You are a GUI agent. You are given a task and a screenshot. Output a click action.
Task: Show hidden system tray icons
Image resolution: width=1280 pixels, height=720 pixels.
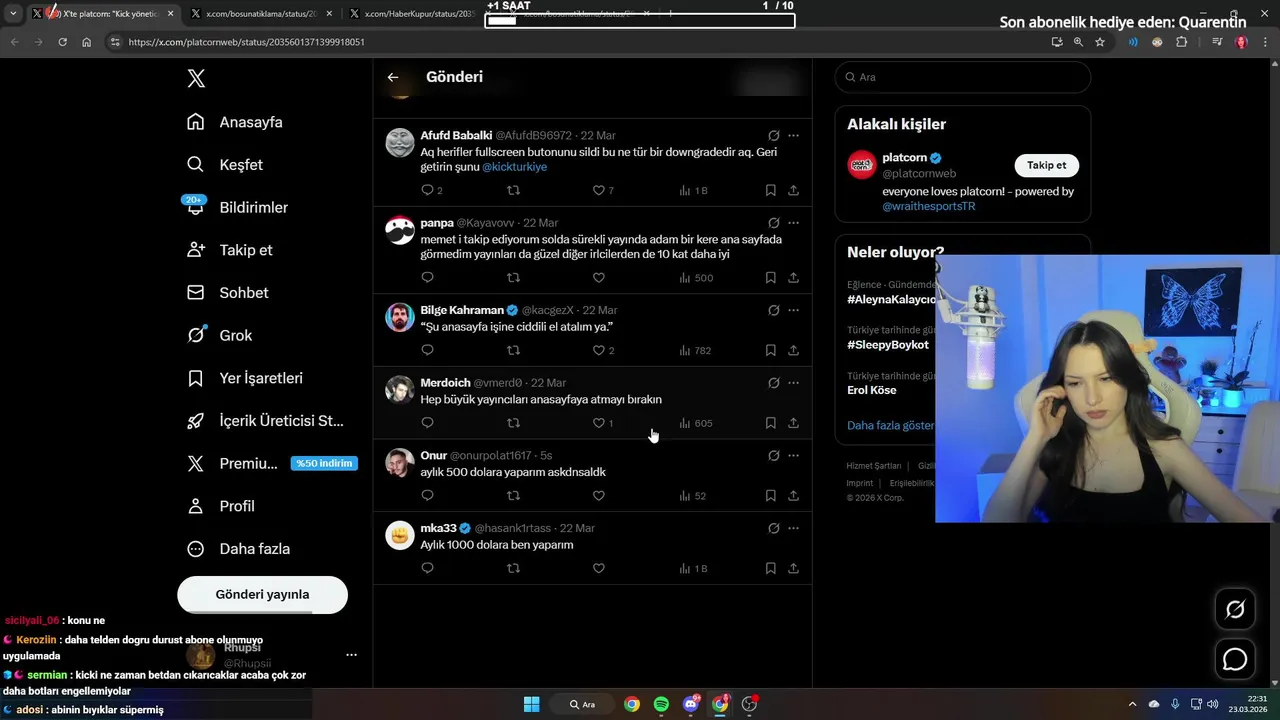point(1132,704)
